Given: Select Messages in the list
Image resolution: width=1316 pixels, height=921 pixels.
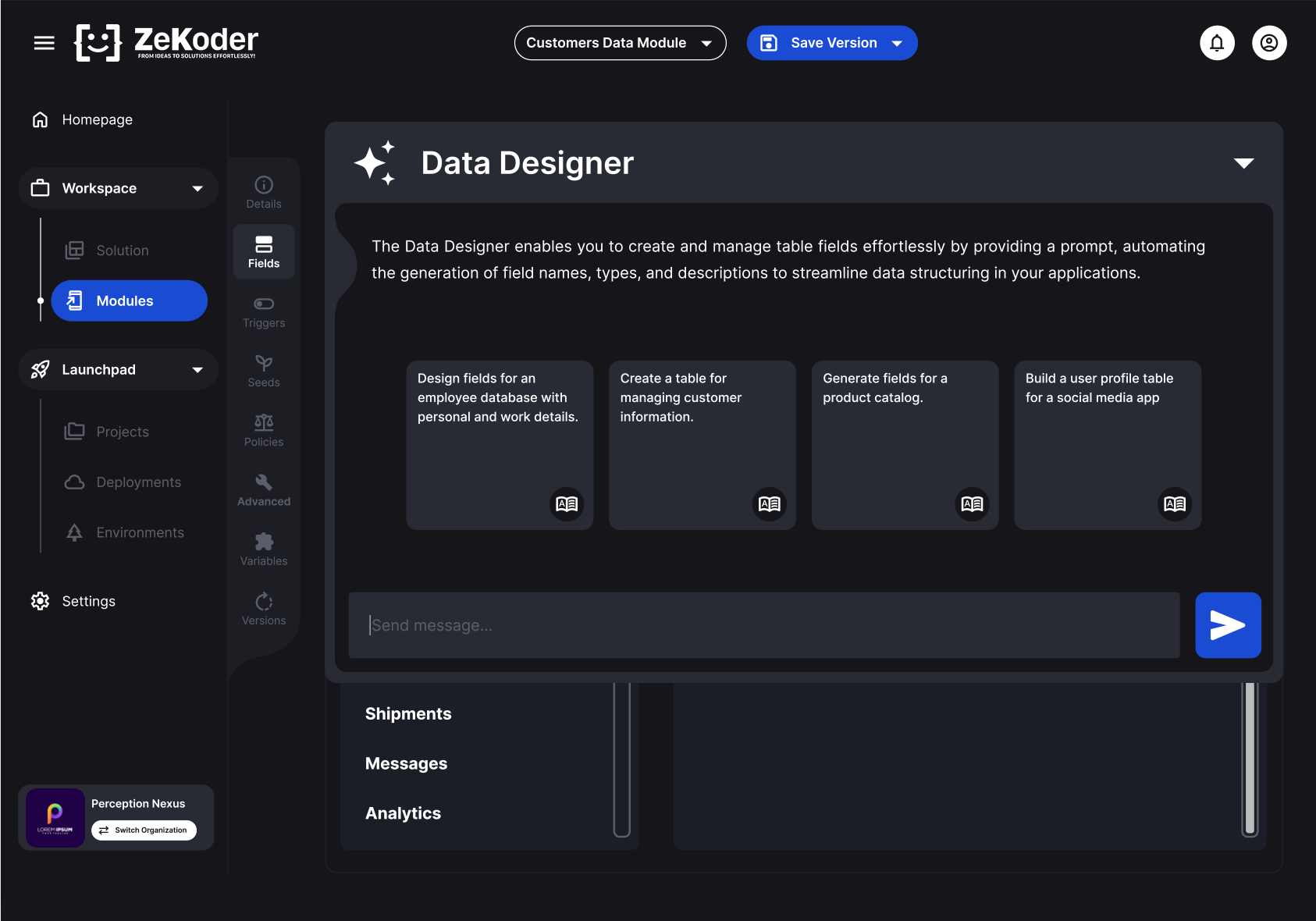Looking at the screenshot, I should (406, 763).
